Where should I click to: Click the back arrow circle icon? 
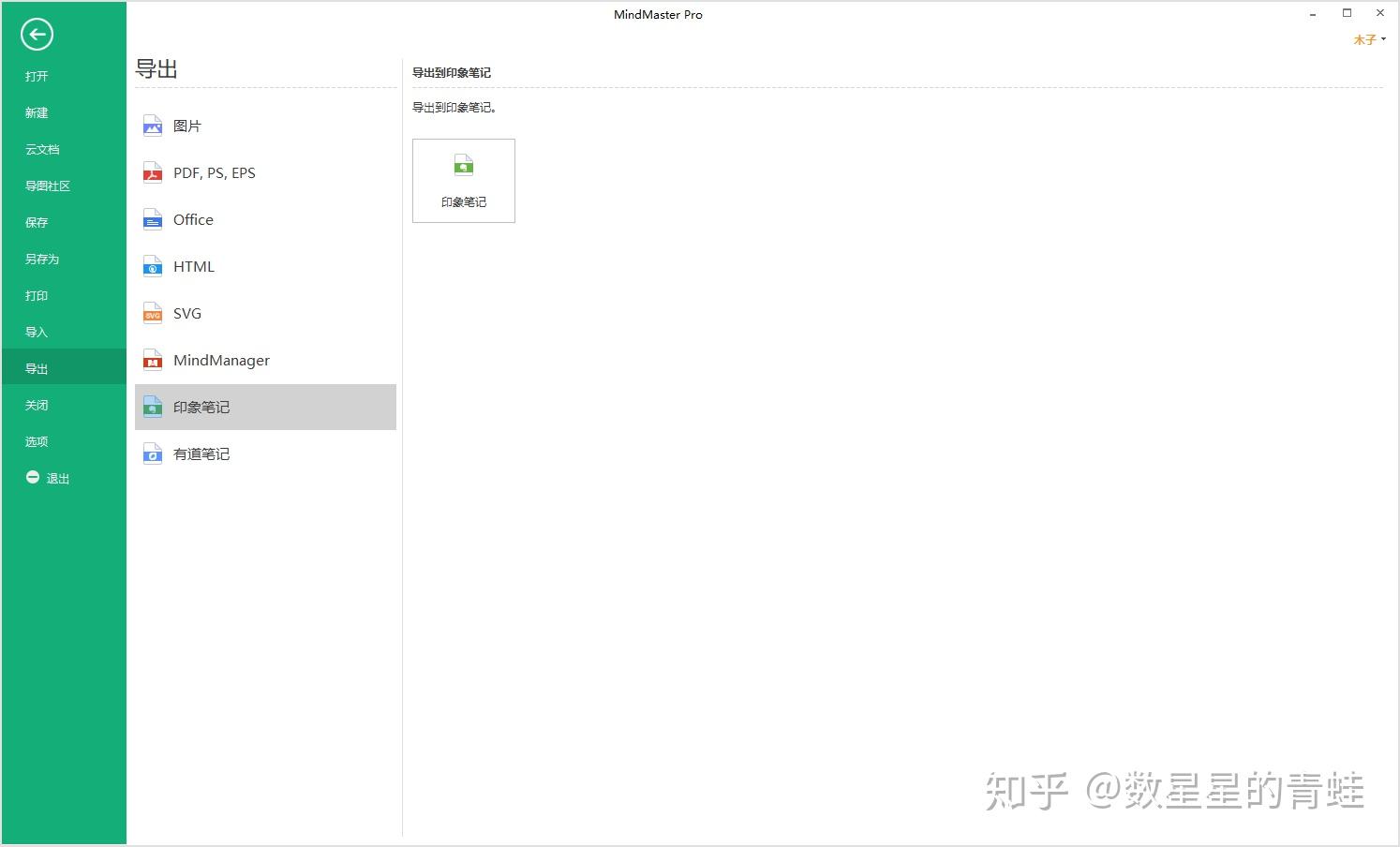pyautogui.click(x=37, y=35)
